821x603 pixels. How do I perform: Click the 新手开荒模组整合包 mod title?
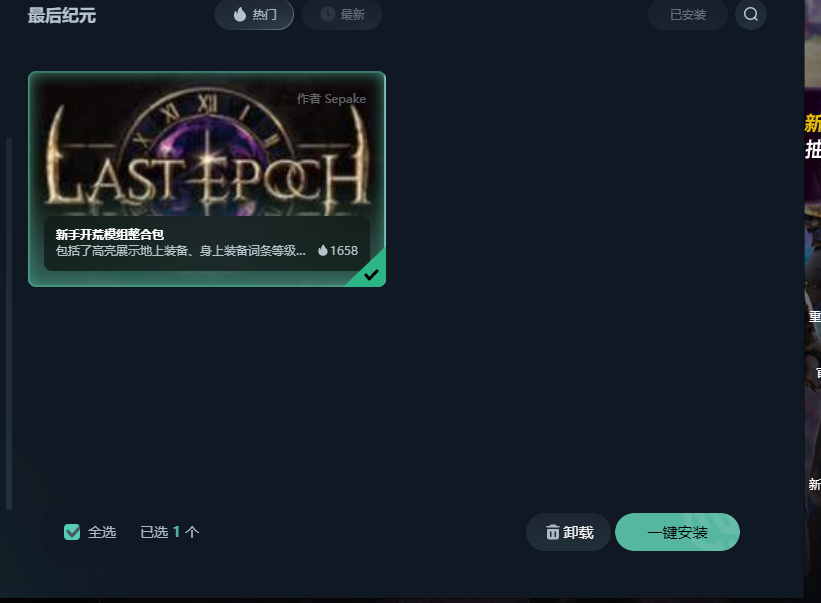click(109, 234)
